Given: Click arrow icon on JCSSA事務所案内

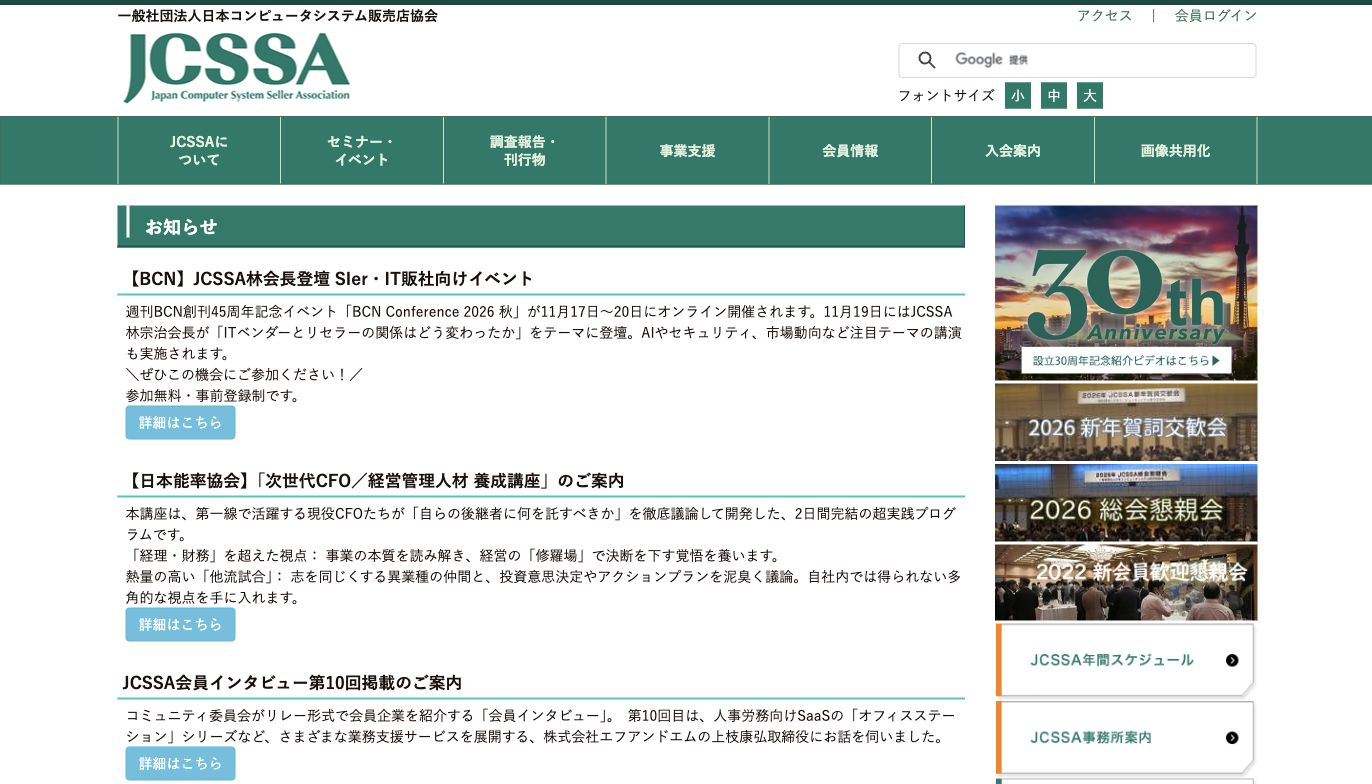Looking at the screenshot, I should point(1232,738).
